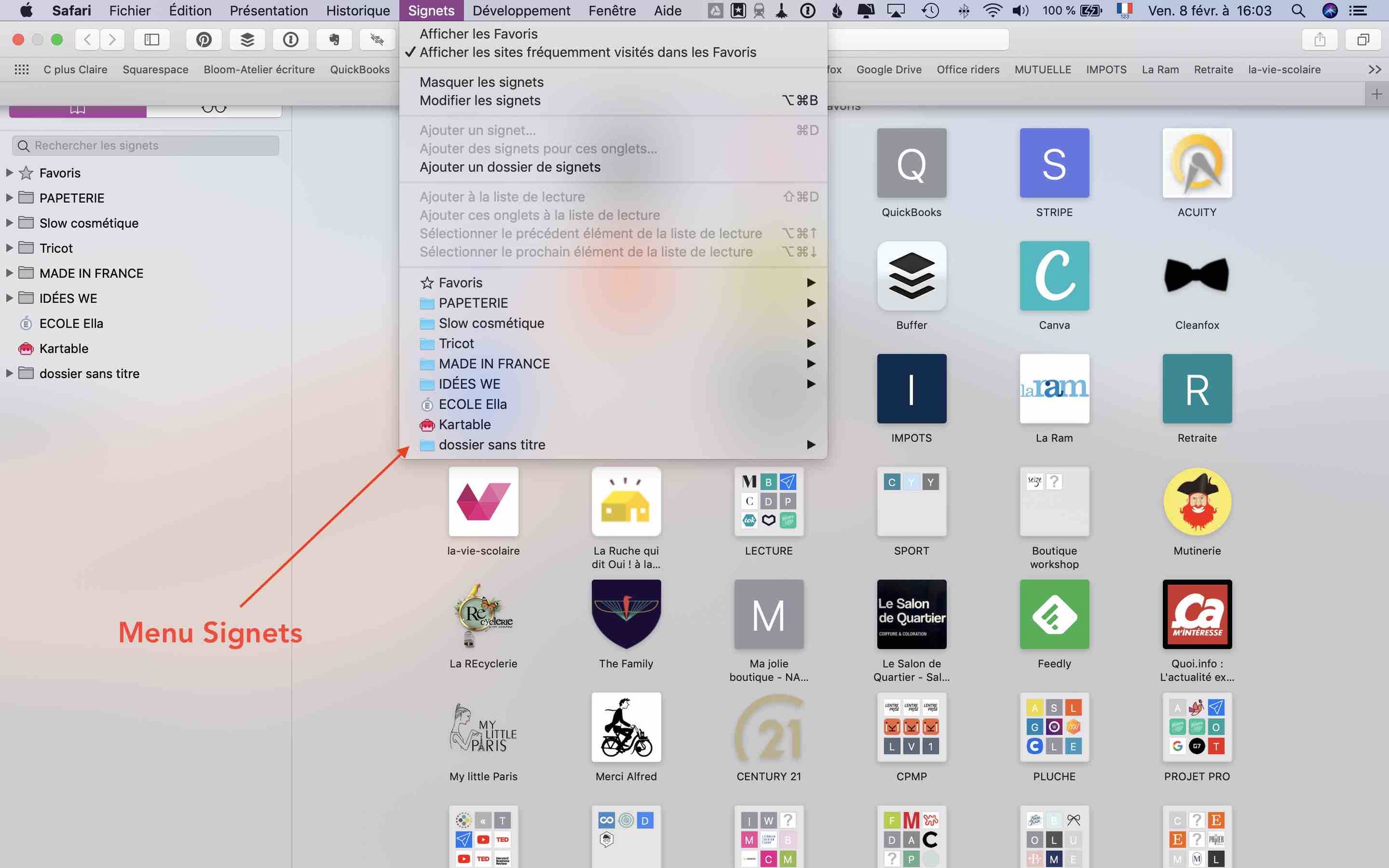Open the Feedly favorite icon
This screenshot has height=868, width=1389.
[1054, 614]
